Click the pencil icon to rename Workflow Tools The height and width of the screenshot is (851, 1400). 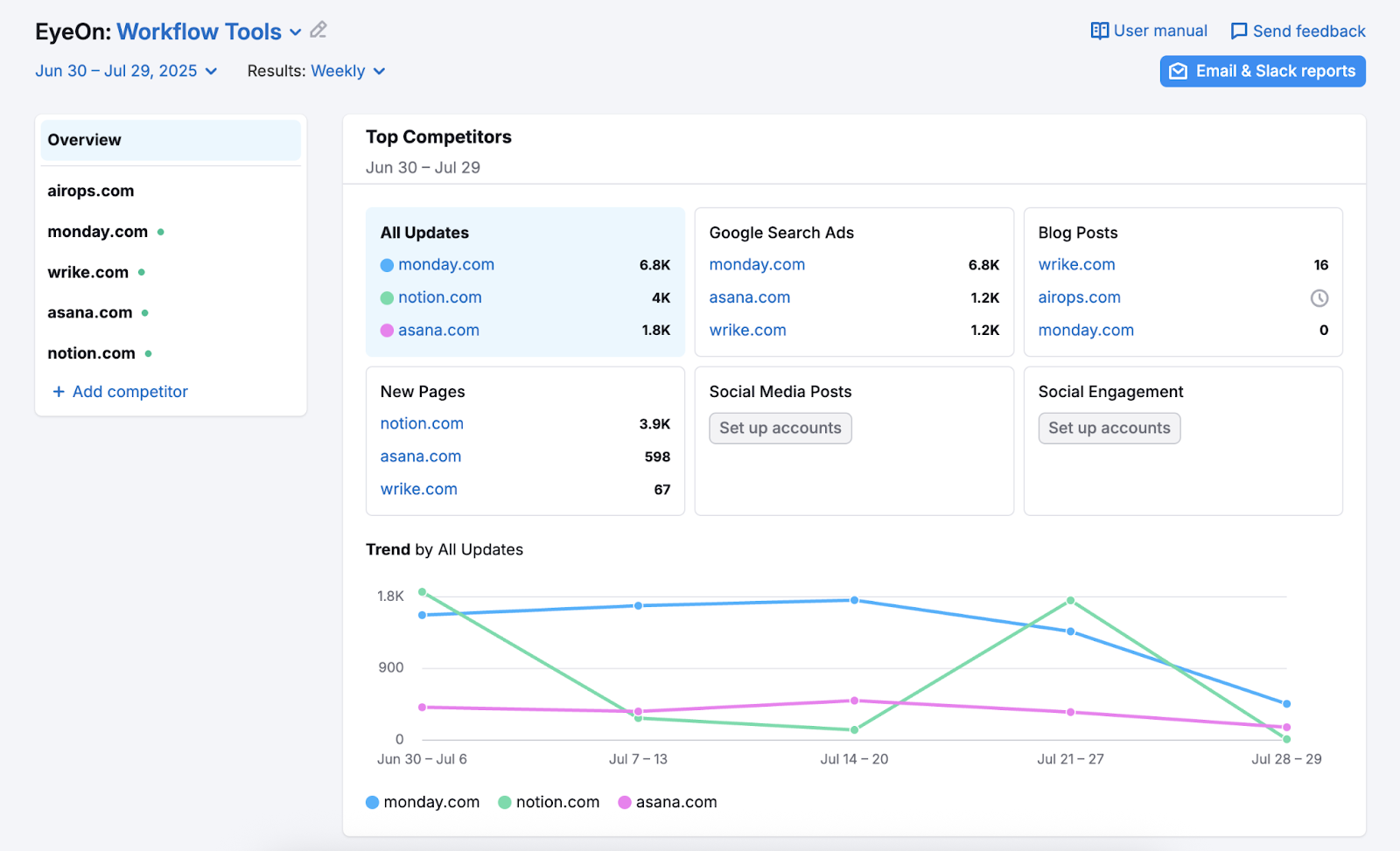[x=318, y=30]
